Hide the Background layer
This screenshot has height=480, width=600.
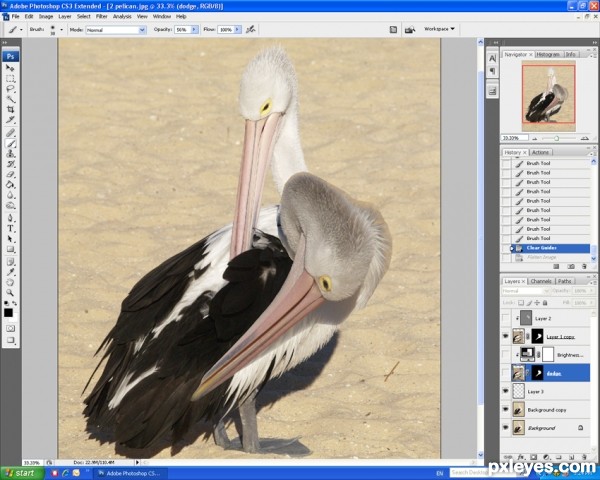506,428
